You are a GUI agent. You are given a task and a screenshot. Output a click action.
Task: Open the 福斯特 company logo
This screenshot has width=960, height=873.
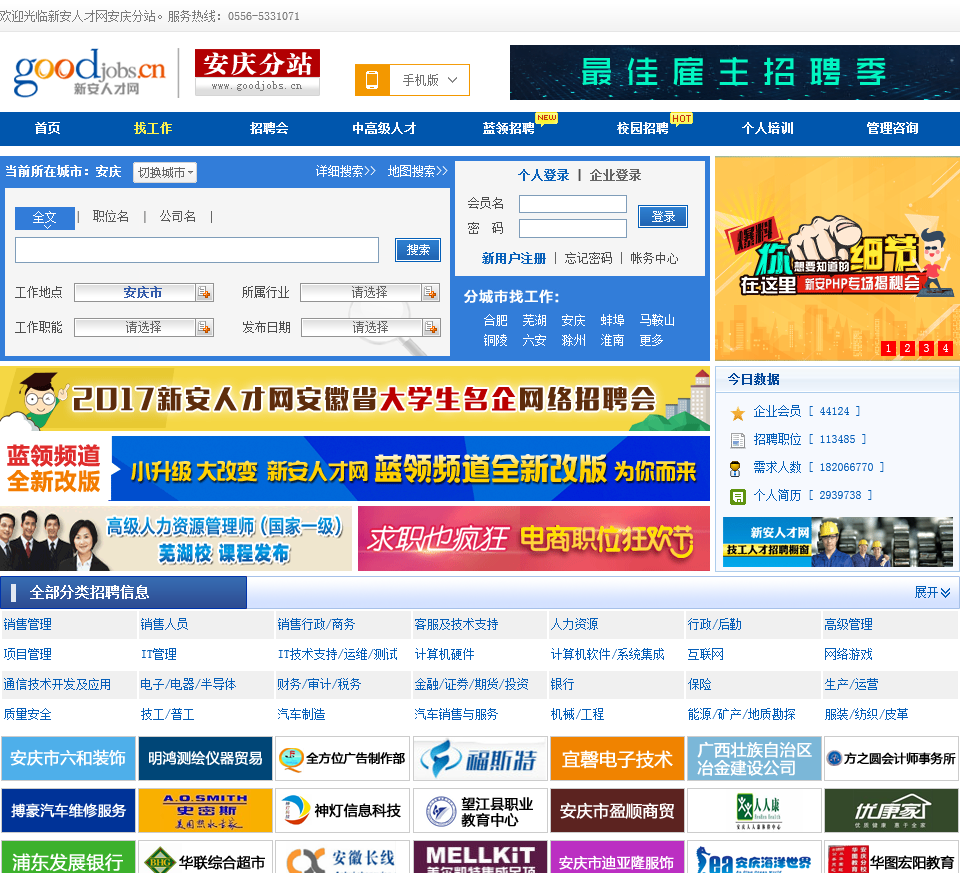pyautogui.click(x=480, y=759)
